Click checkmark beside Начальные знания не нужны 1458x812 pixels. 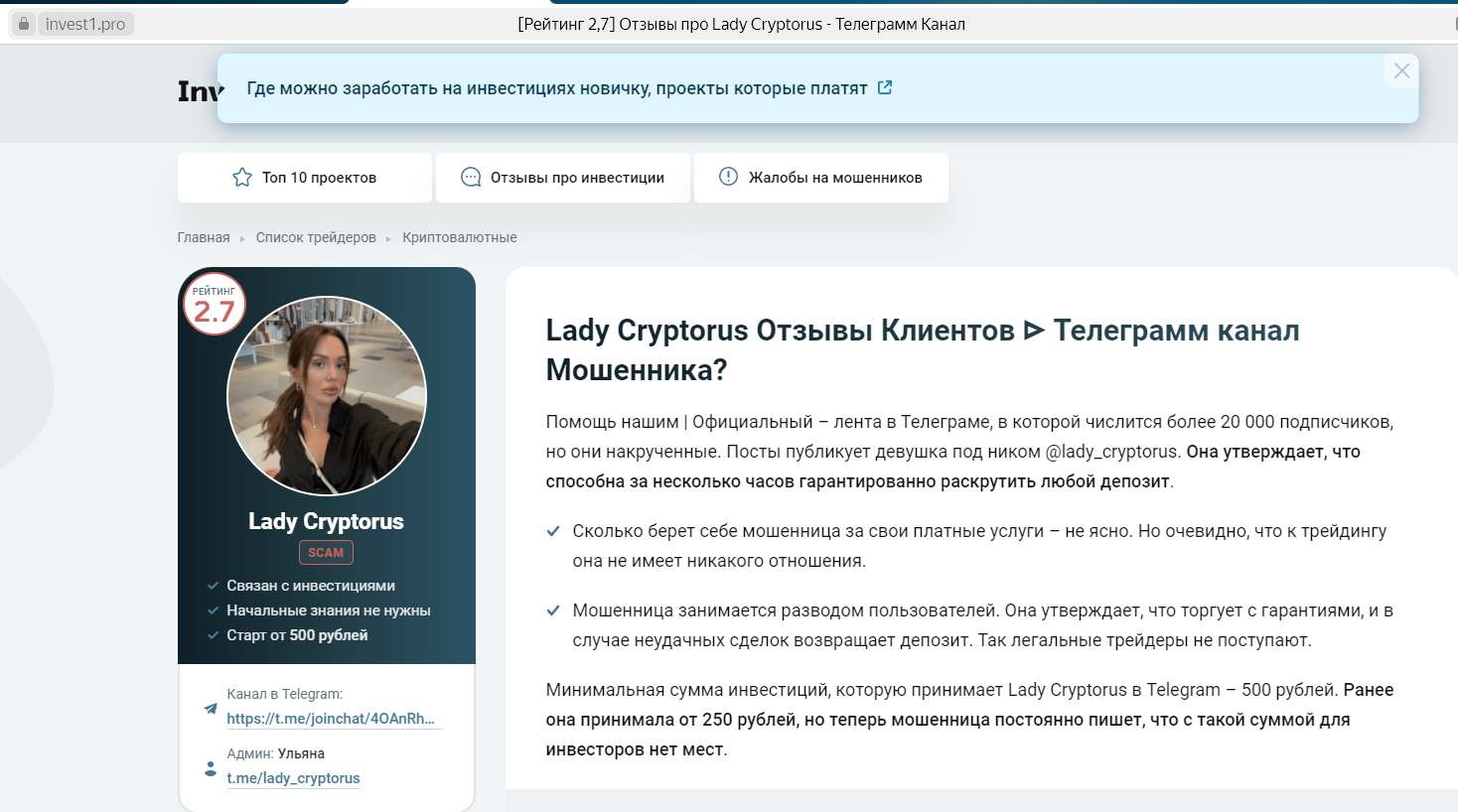coord(213,610)
